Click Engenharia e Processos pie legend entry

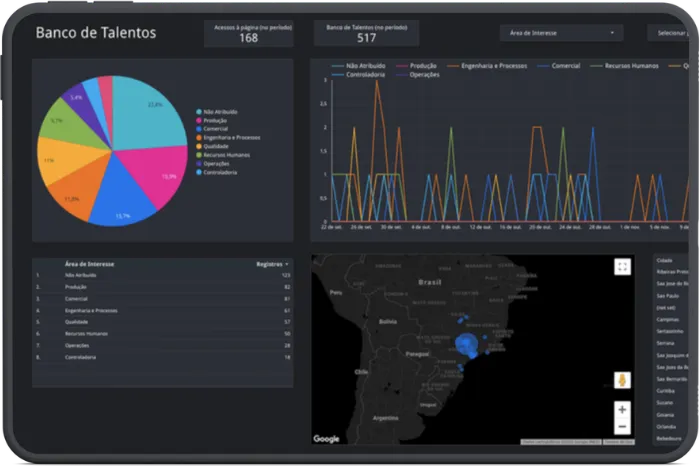point(228,137)
